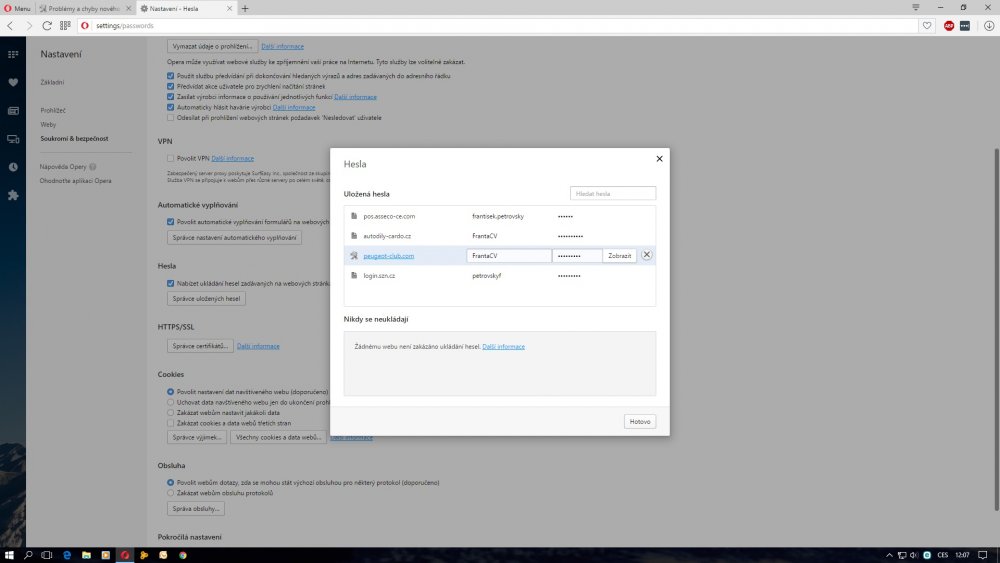Open Speed Dial in left sidebar
The height and width of the screenshot is (563, 1000).
[13, 54]
